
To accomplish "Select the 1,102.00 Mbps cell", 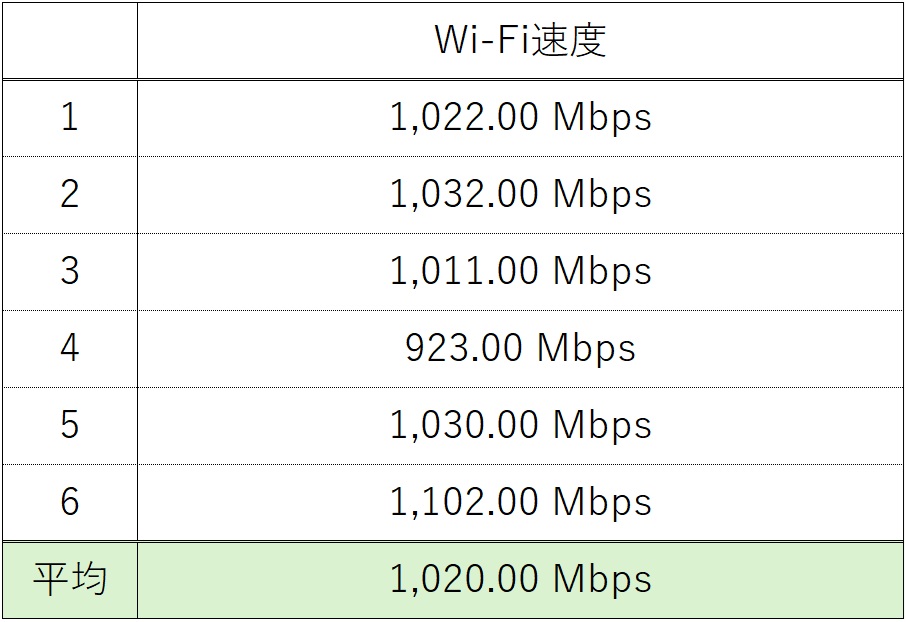I will click(520, 502).
